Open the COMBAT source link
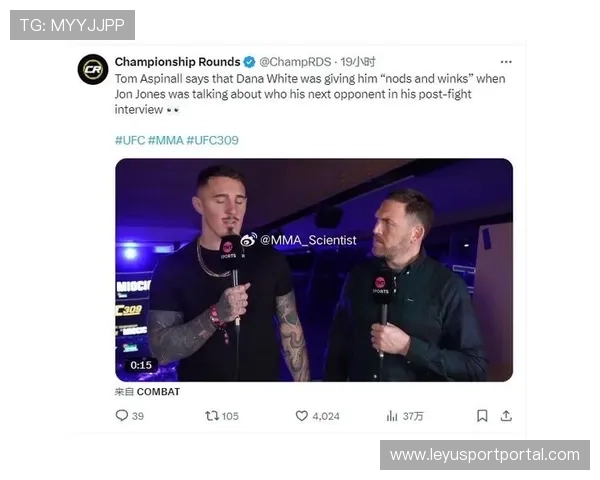Image resolution: width=600 pixels, height=480 pixels. (158, 392)
